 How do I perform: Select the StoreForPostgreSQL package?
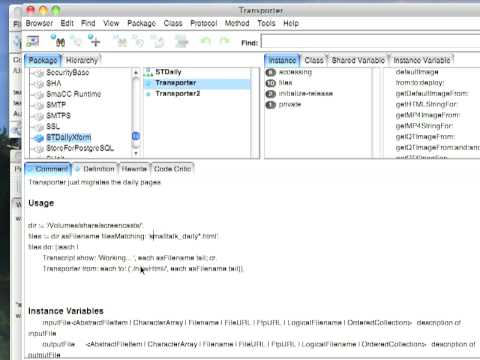(x=80, y=148)
